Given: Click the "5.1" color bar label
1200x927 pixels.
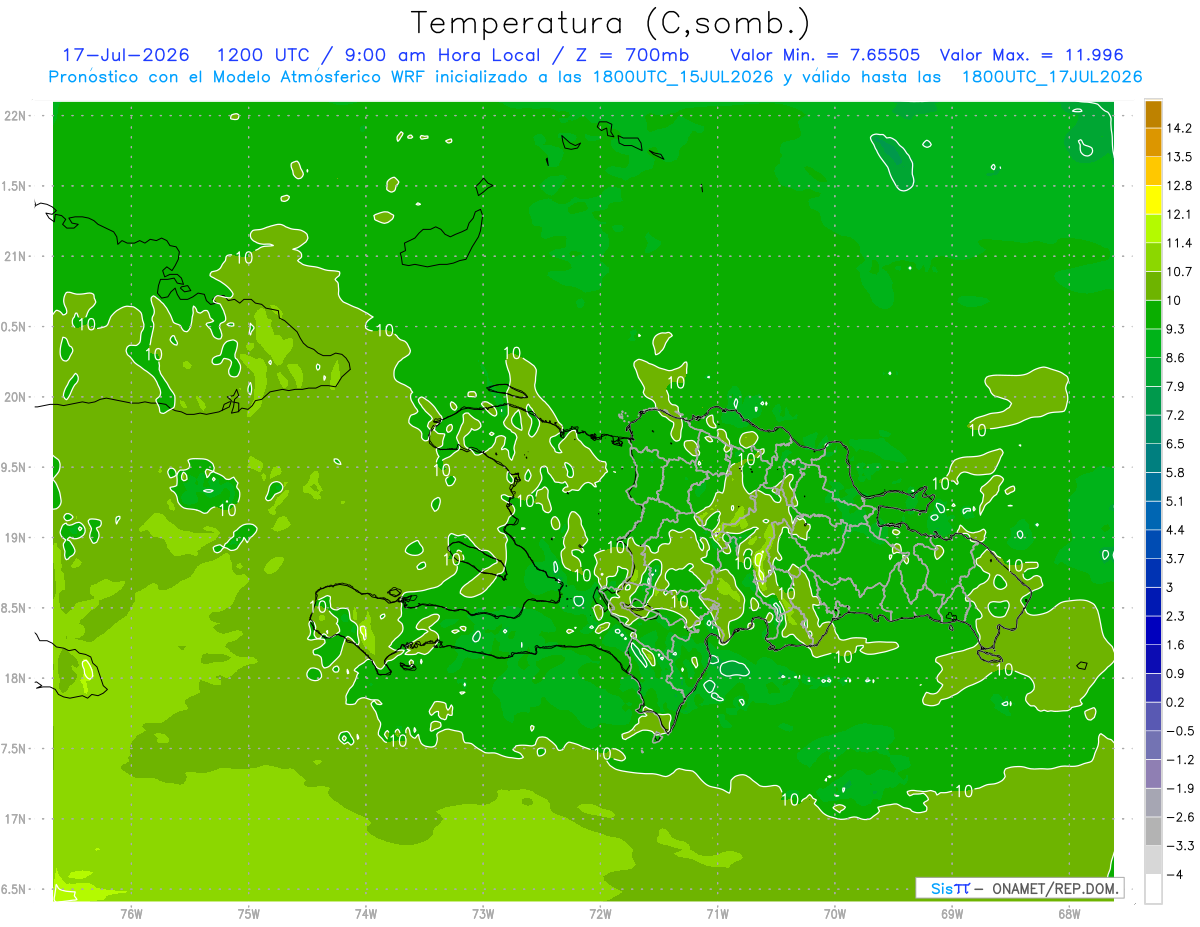Looking at the screenshot, I should 1176,501.
